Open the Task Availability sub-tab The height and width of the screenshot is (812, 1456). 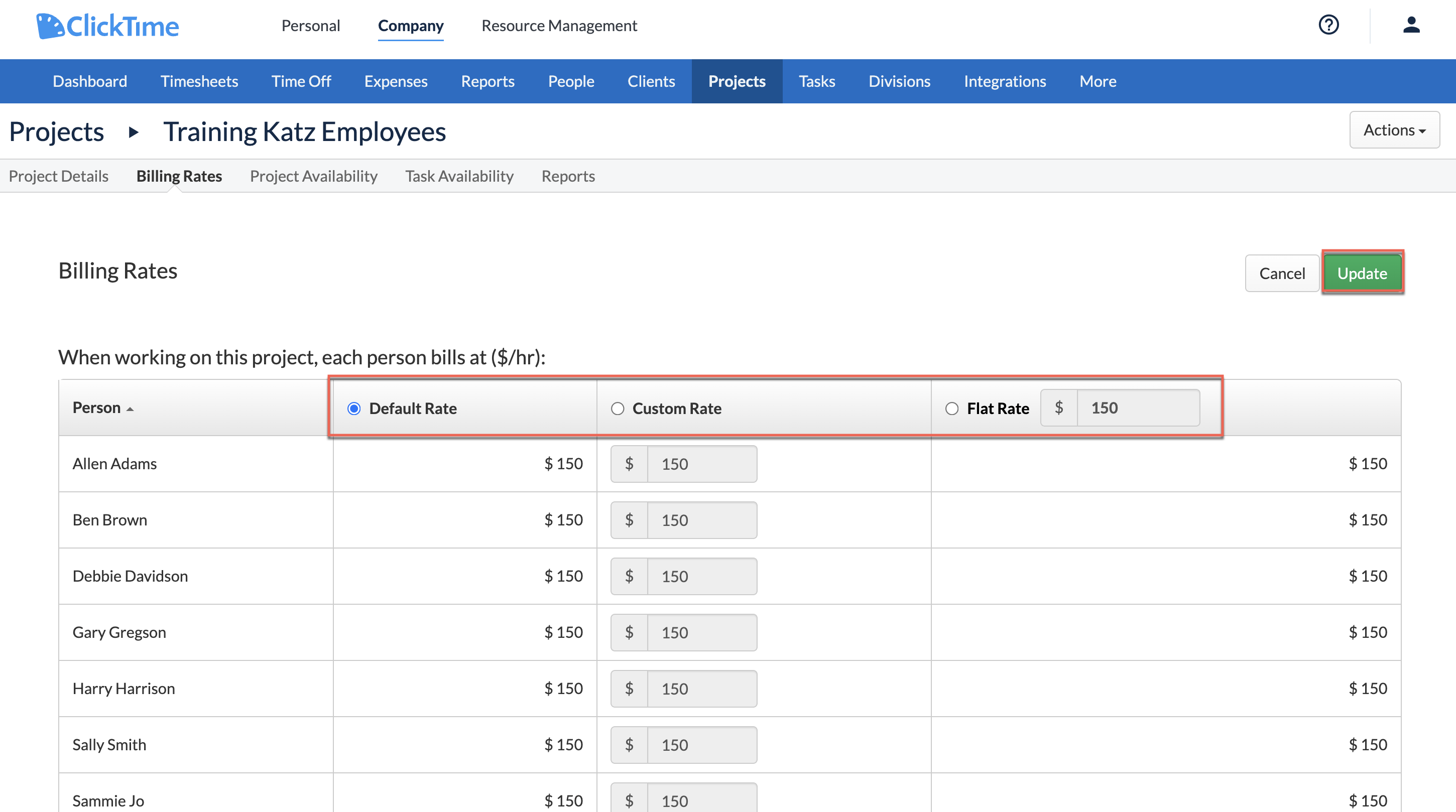pos(459,176)
